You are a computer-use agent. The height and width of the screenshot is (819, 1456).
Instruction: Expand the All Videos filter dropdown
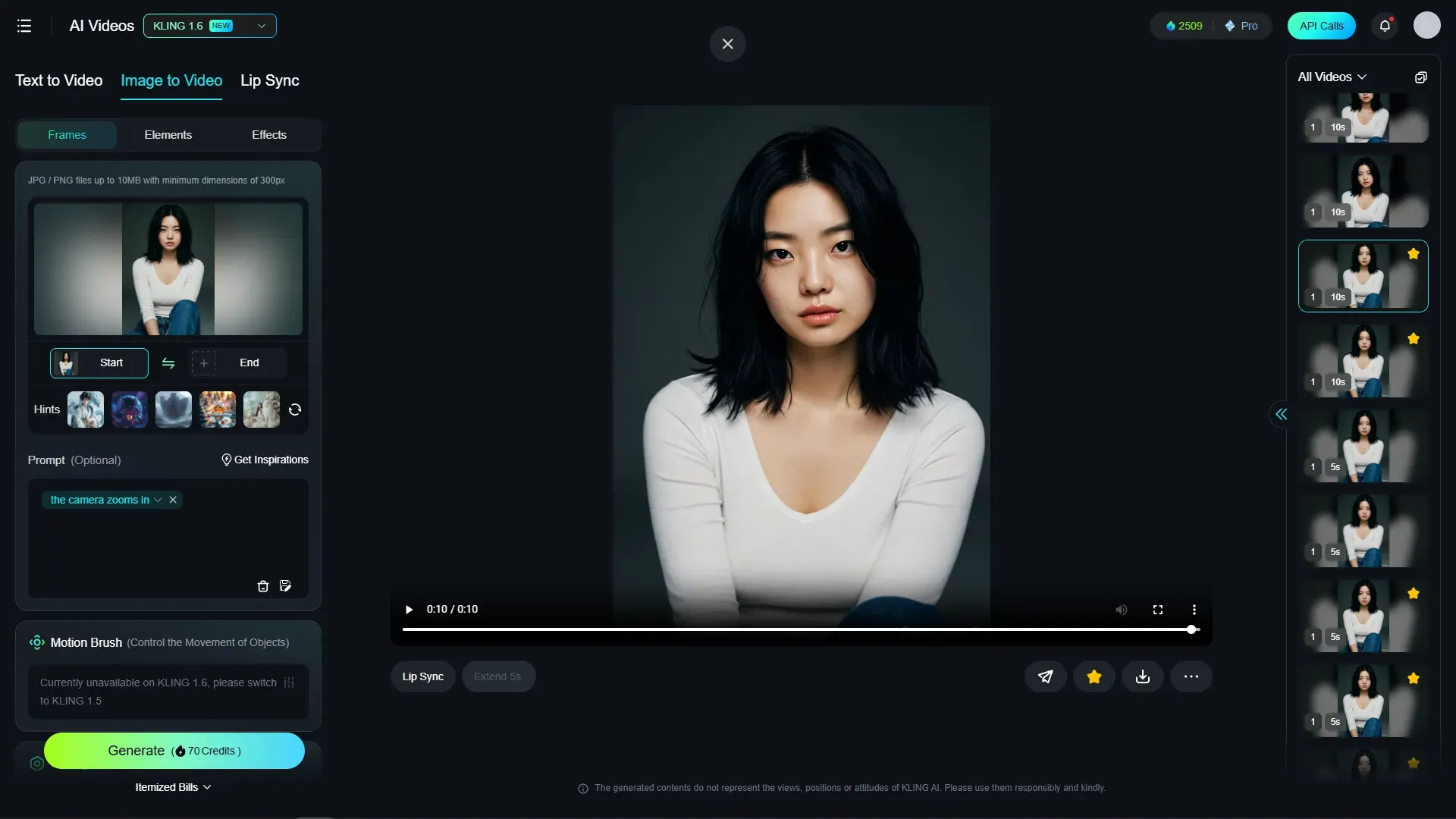1332,77
